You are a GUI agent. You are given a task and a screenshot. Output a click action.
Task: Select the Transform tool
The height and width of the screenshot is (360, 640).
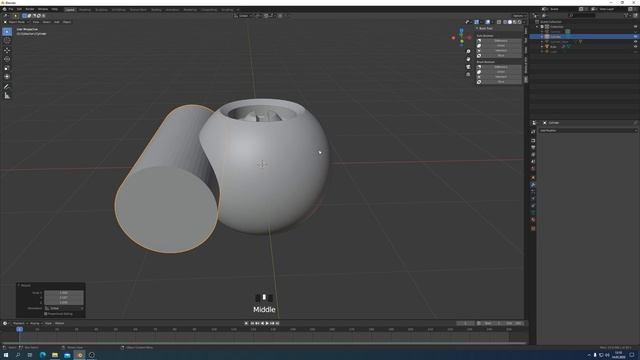click(7, 76)
